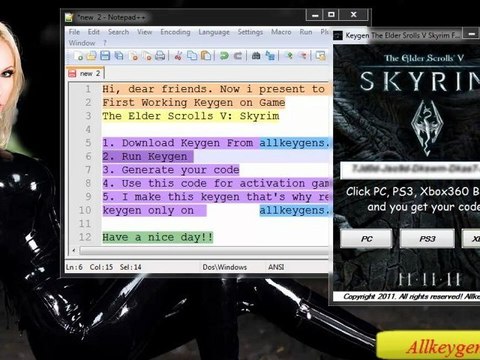Click line number 4 in the margin
The image size is (480, 360).
click(x=88, y=129)
